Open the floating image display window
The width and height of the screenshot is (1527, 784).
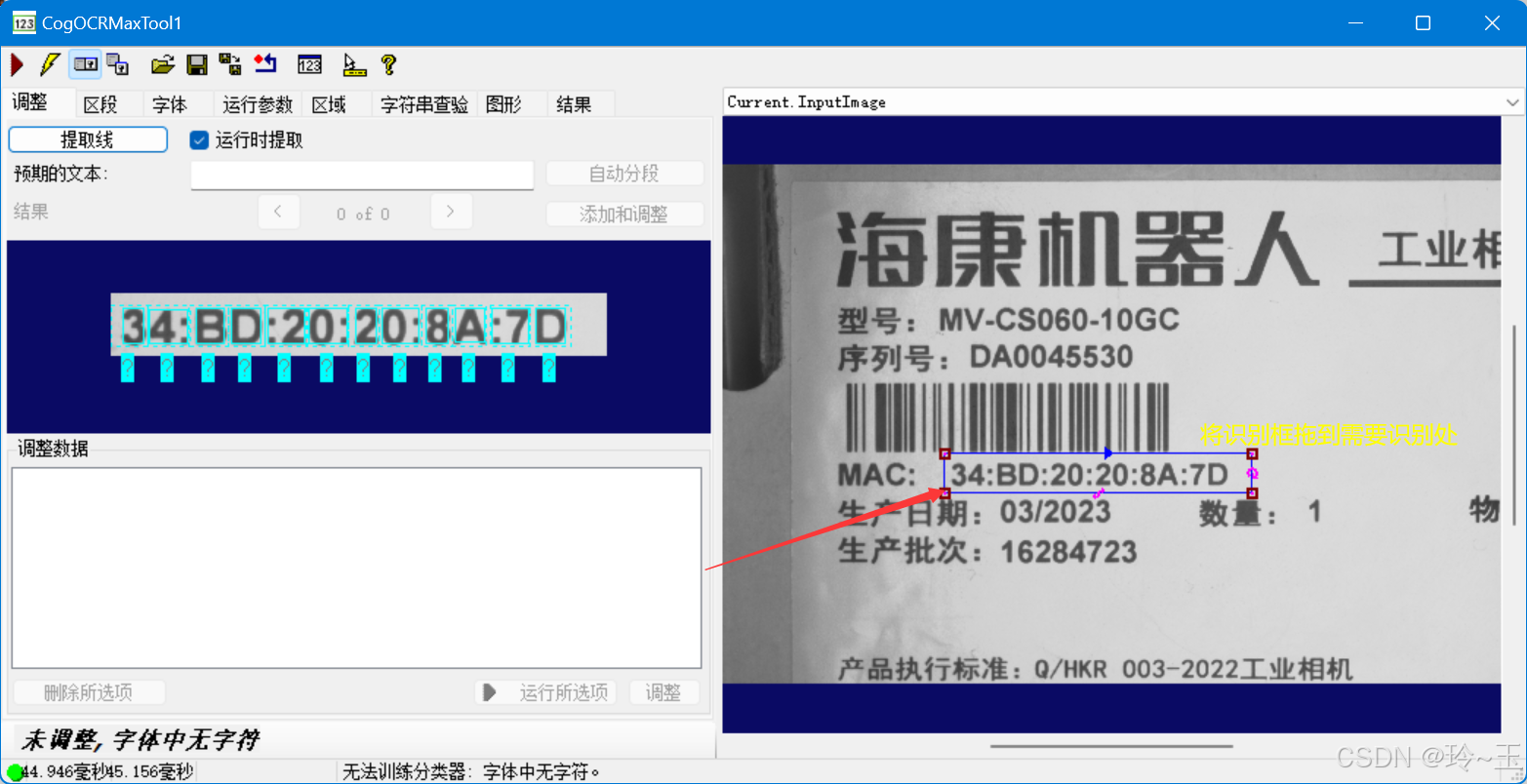pyautogui.click(x=118, y=65)
